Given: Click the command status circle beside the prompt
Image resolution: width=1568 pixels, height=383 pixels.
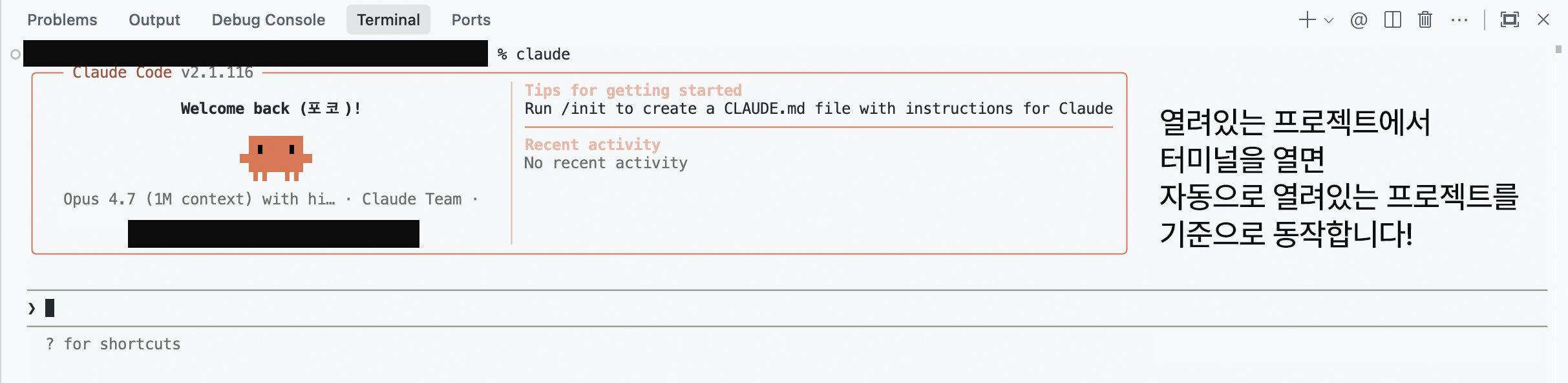Looking at the screenshot, I should click(x=16, y=54).
